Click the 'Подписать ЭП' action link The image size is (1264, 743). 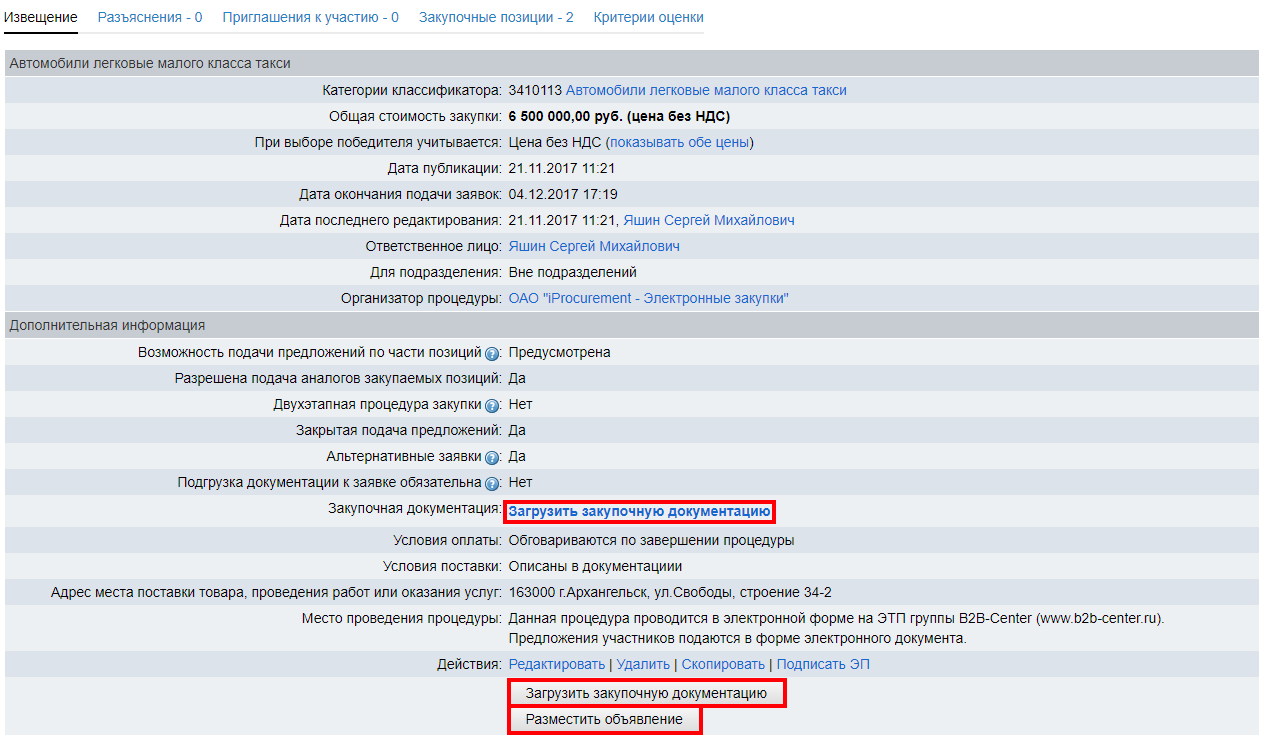tap(824, 664)
